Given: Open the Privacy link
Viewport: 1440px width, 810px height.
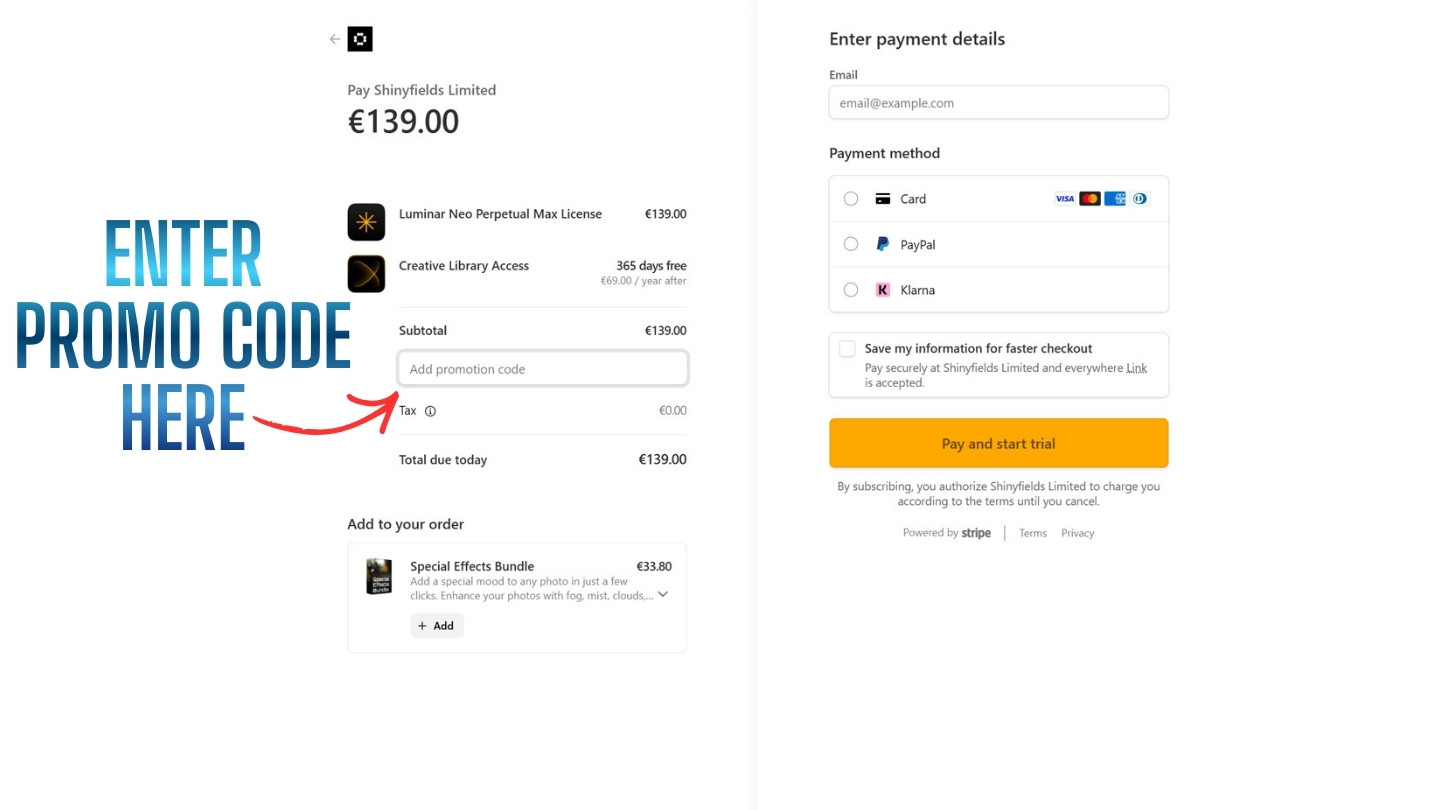Looking at the screenshot, I should pyautogui.click(x=1078, y=533).
